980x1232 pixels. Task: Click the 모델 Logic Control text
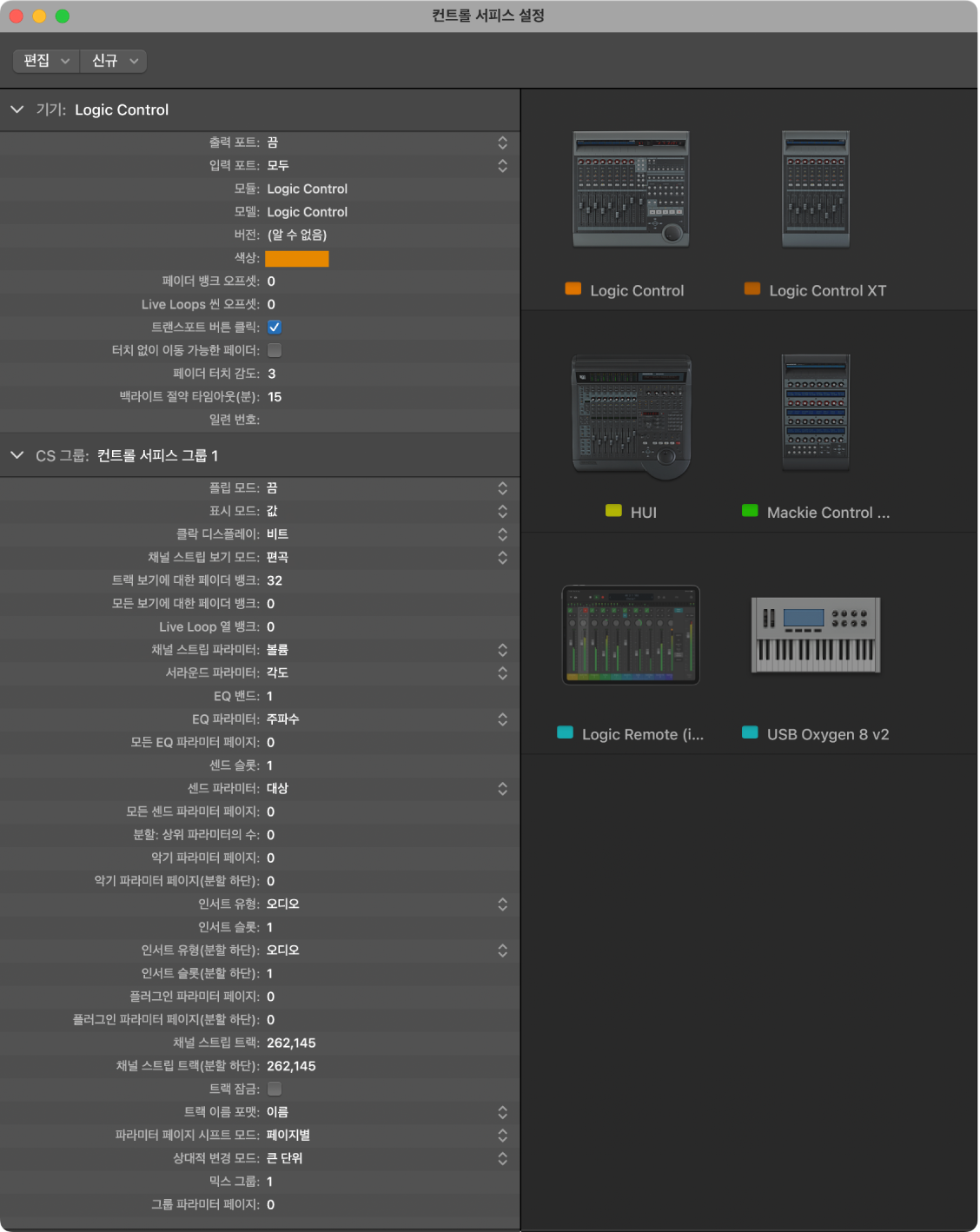(307, 212)
